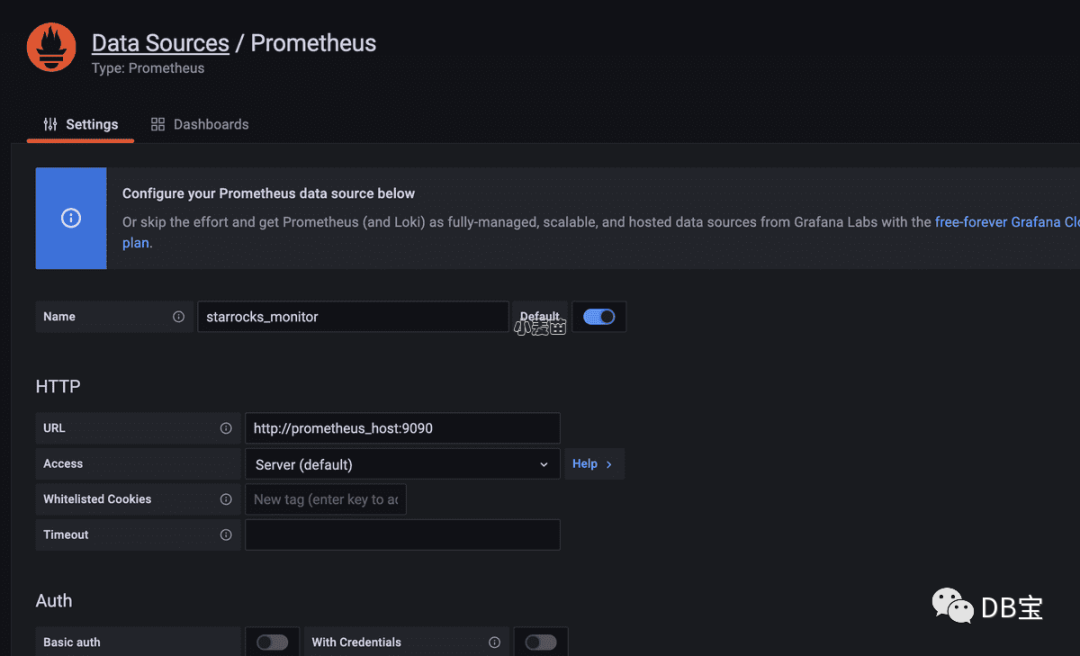Enable the With Credentials toggle
The width and height of the screenshot is (1080, 656).
click(x=540, y=642)
